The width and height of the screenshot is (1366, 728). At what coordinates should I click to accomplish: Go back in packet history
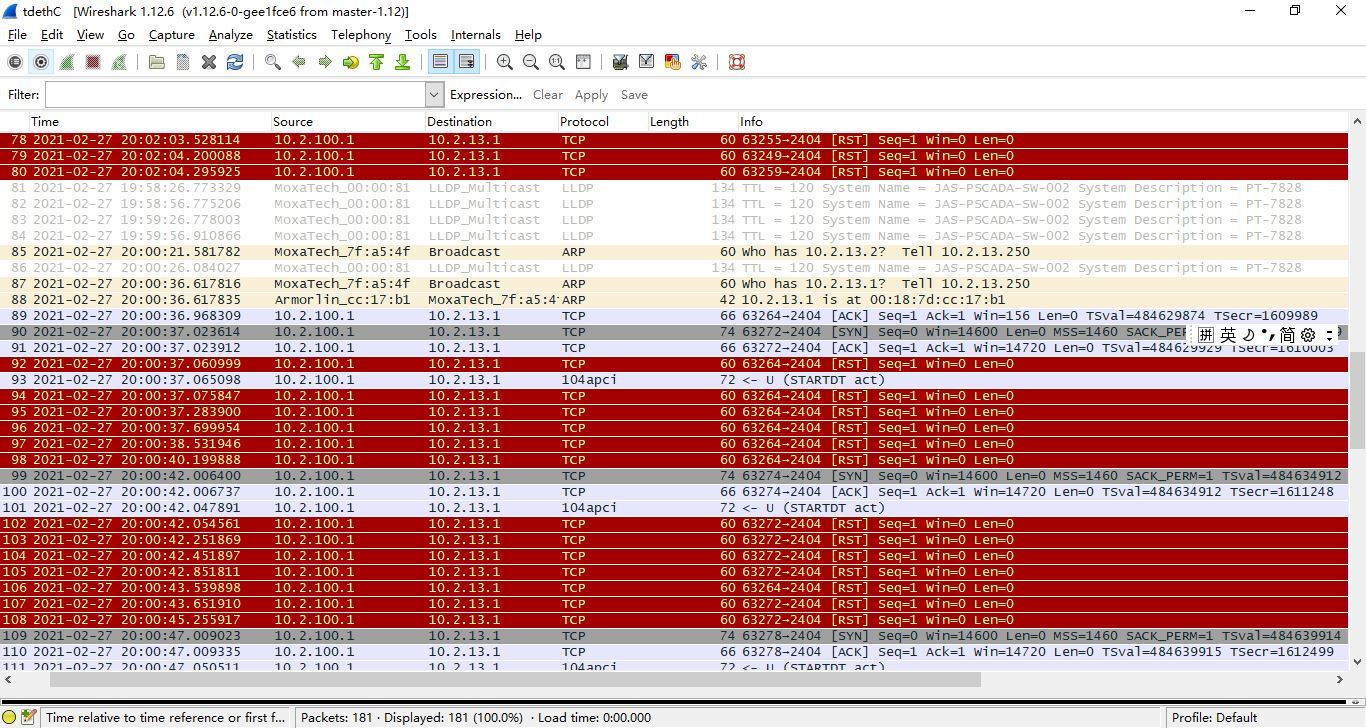(x=299, y=62)
